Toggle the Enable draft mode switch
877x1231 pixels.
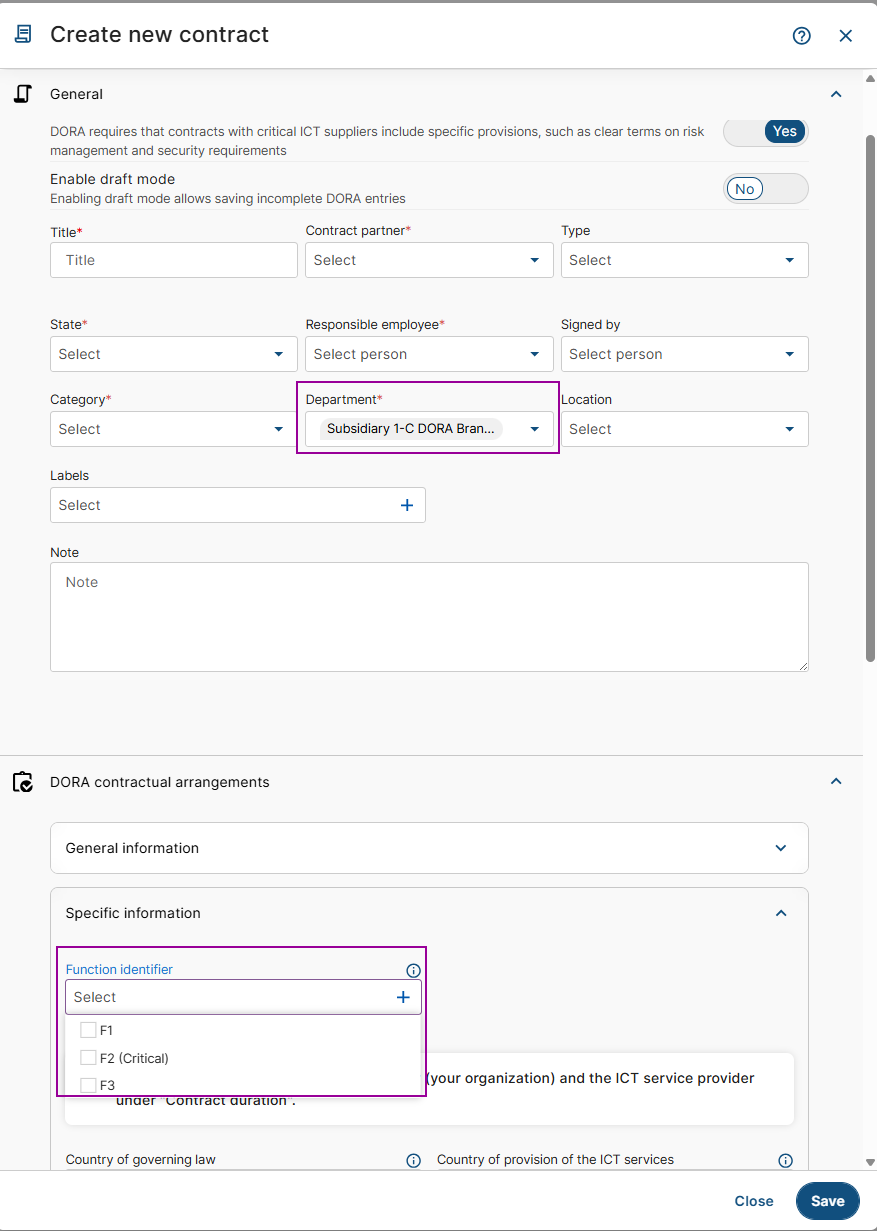pyautogui.click(x=766, y=189)
